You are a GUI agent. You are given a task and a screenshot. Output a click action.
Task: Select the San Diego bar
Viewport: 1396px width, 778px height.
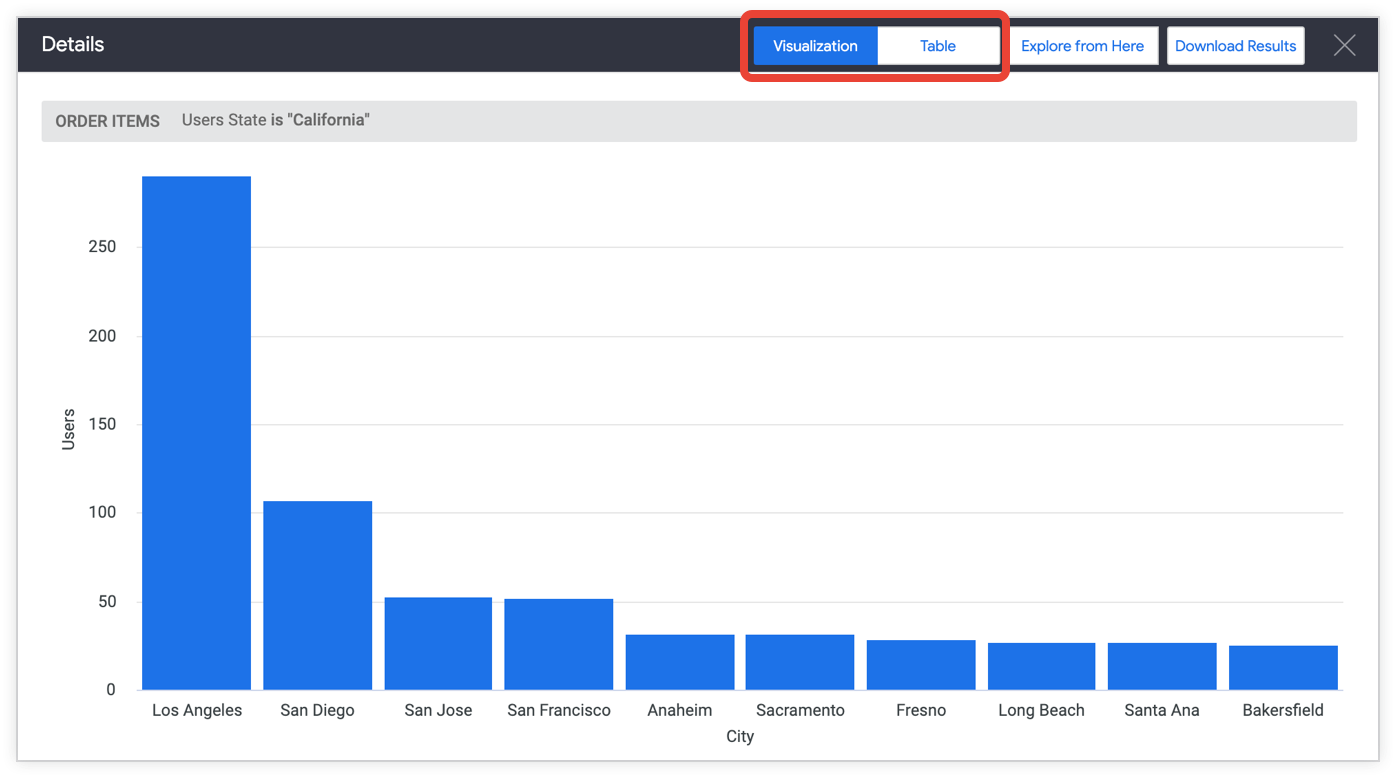pyautogui.click(x=317, y=595)
